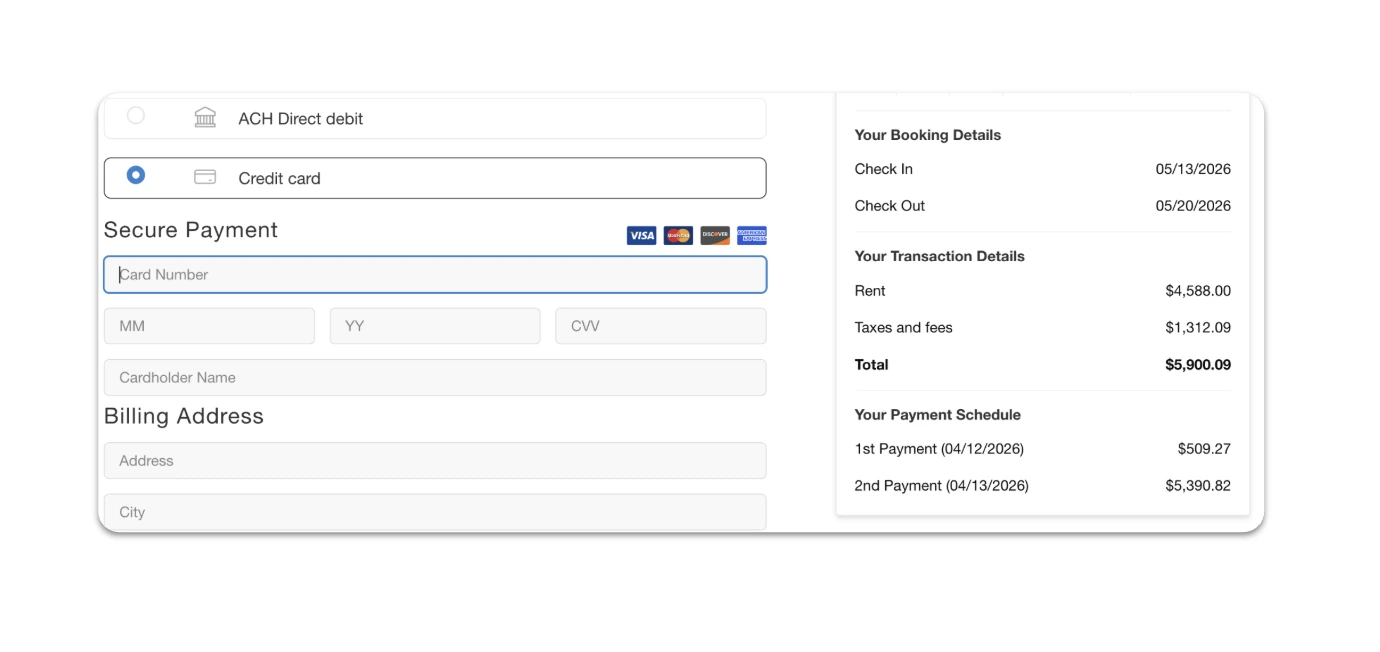The width and height of the screenshot is (1380, 652).
Task: Click the City input field
Action: [435, 511]
